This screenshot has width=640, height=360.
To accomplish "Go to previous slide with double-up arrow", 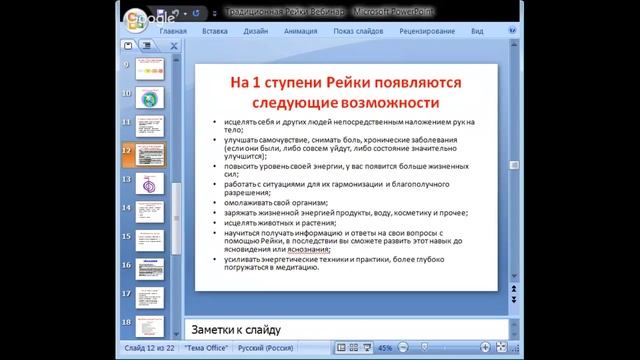I will tap(514, 289).
